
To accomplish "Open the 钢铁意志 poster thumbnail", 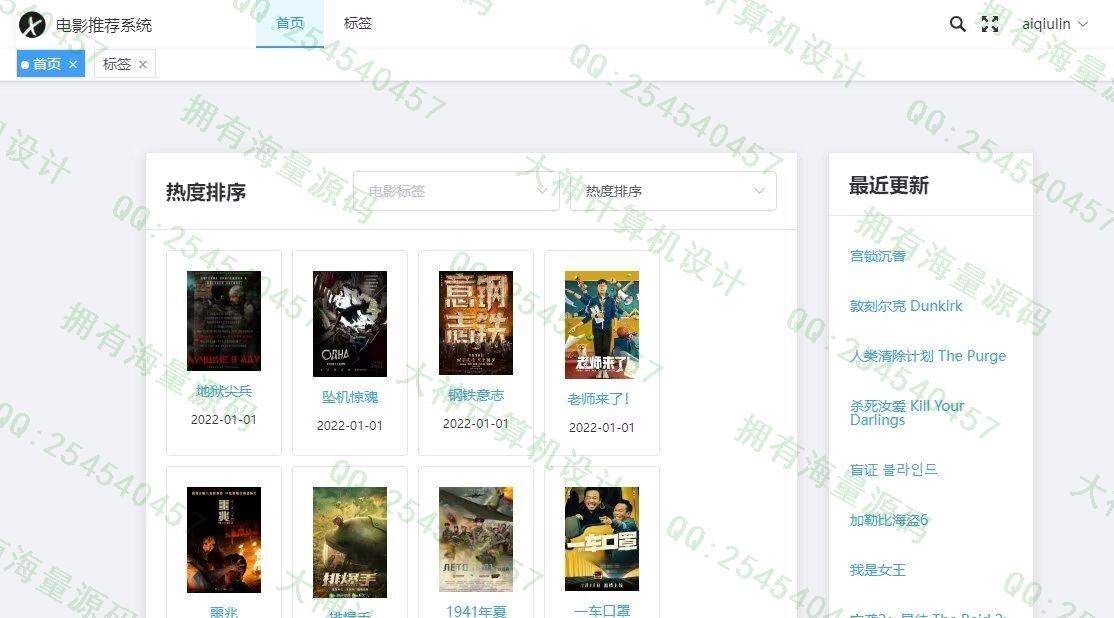I will [475, 322].
